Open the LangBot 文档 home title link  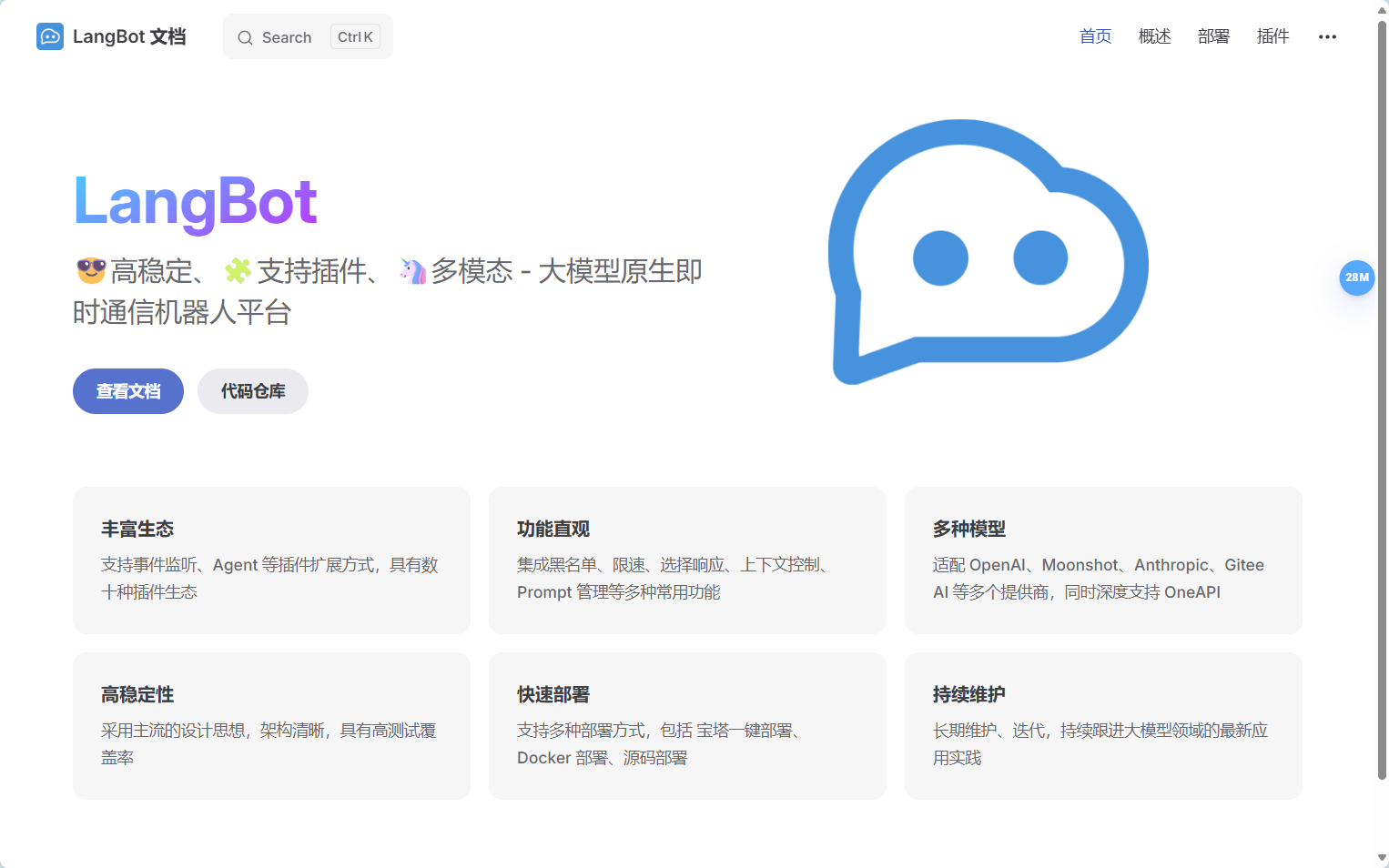(111, 36)
